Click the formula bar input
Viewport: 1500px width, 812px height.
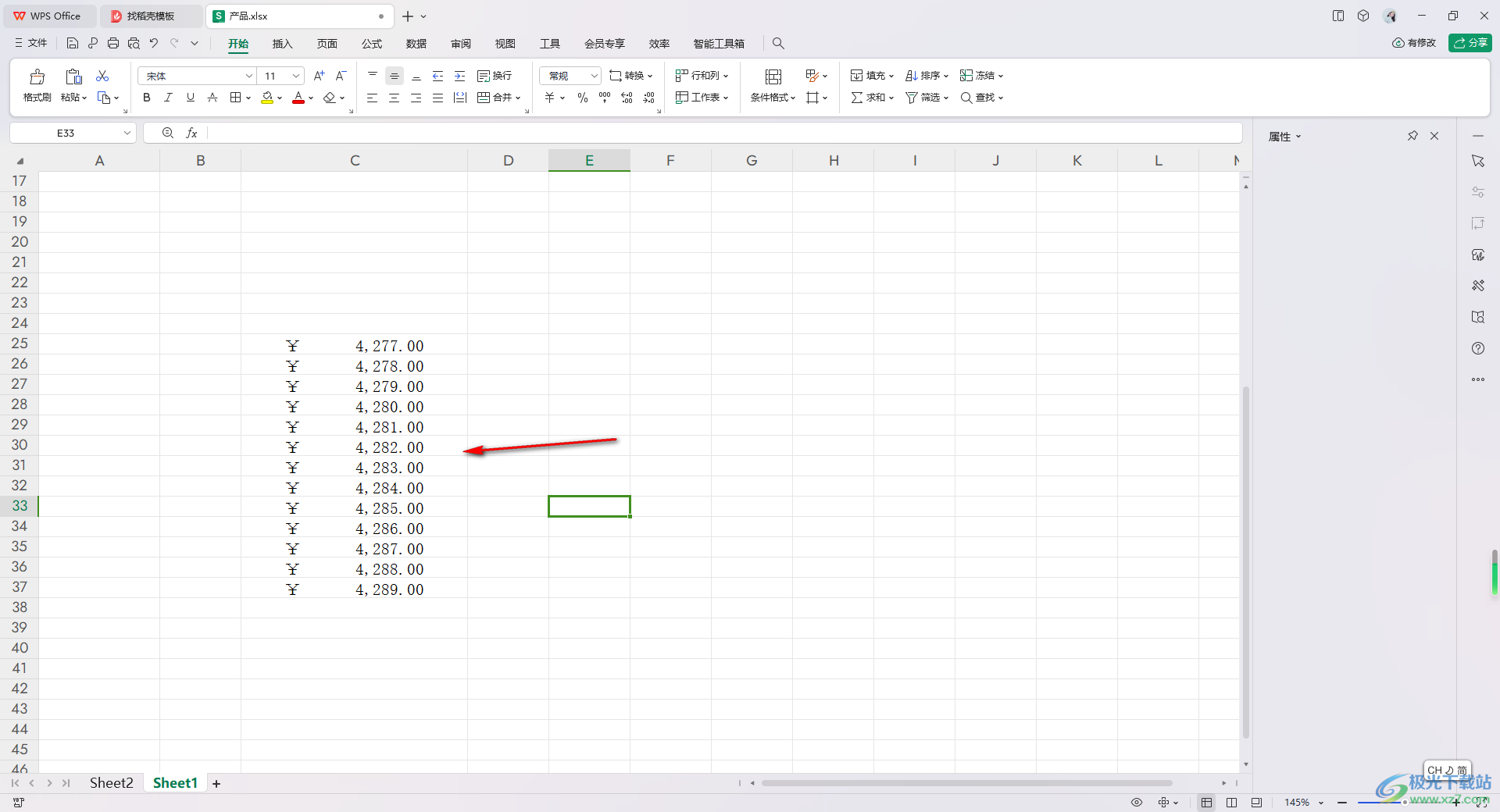(x=724, y=134)
